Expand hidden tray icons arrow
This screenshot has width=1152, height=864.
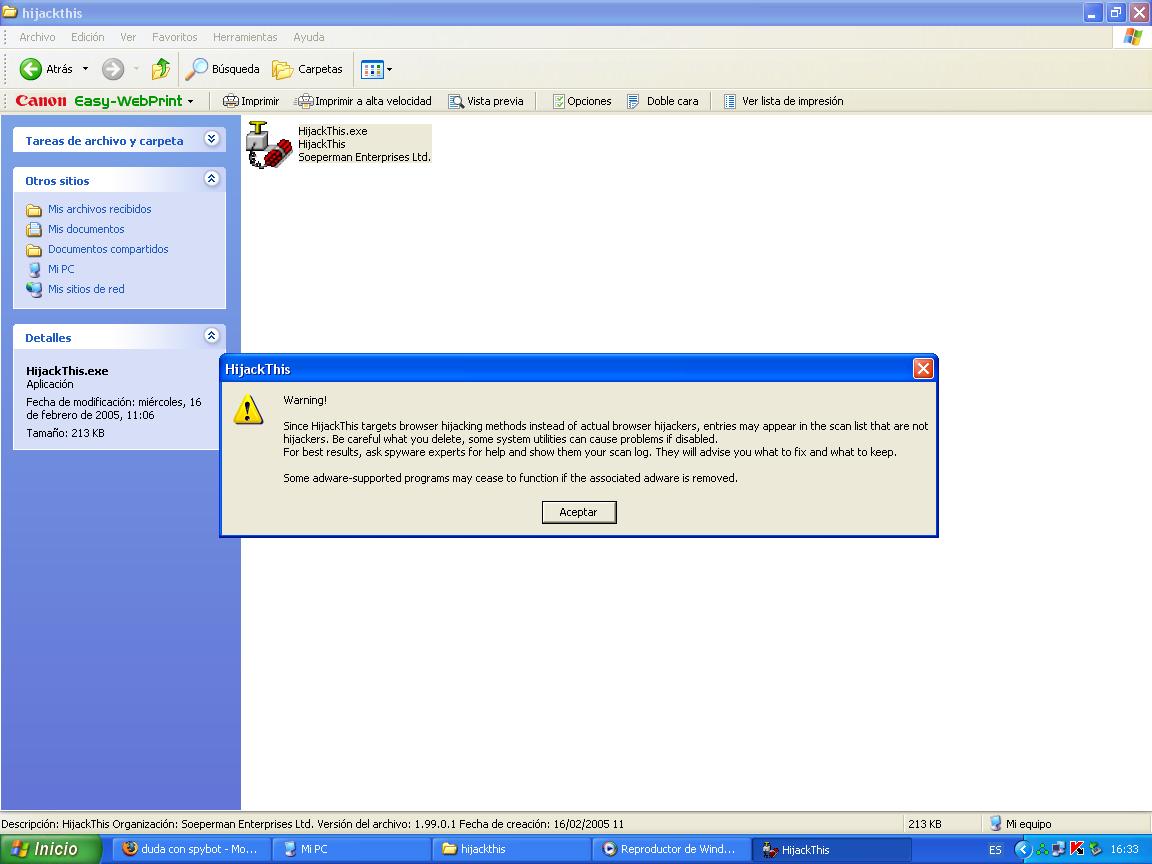[x=1023, y=849]
